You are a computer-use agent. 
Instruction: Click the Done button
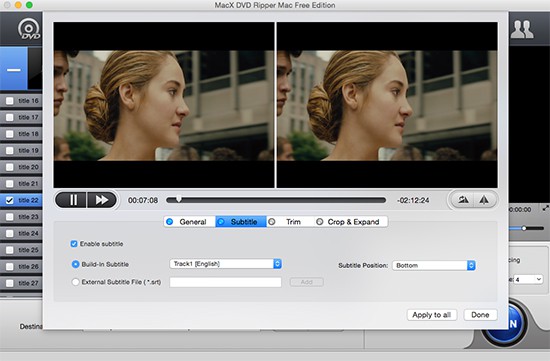(480, 315)
